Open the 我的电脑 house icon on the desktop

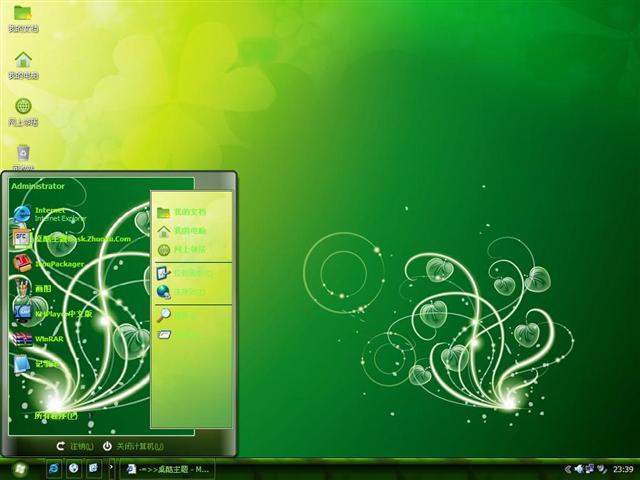(x=23, y=65)
